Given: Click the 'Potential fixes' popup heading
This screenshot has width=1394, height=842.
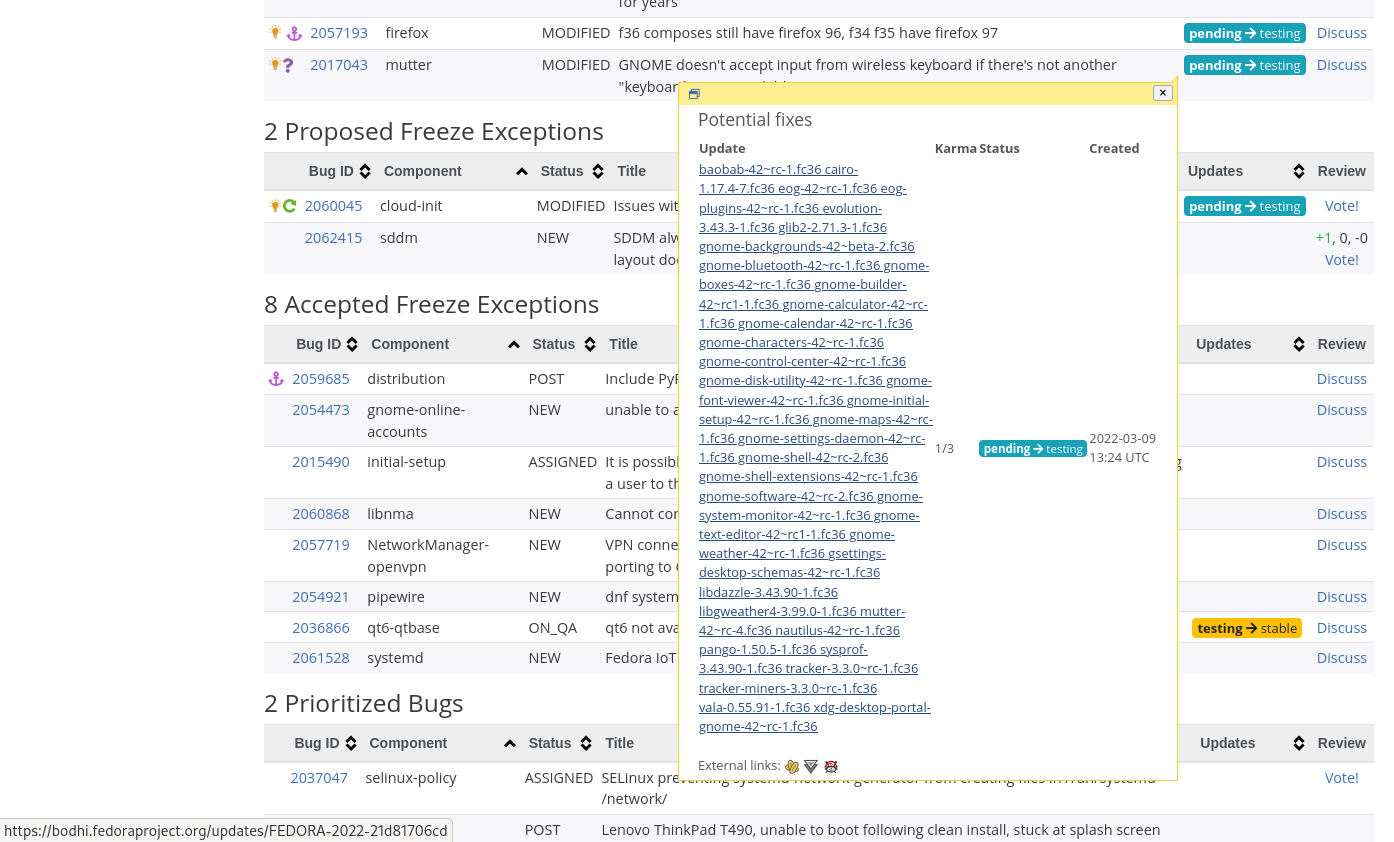Looking at the screenshot, I should coord(755,120).
